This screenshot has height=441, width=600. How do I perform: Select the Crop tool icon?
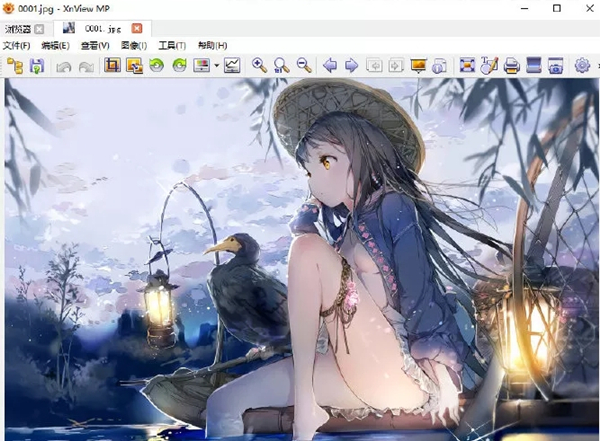(111, 66)
